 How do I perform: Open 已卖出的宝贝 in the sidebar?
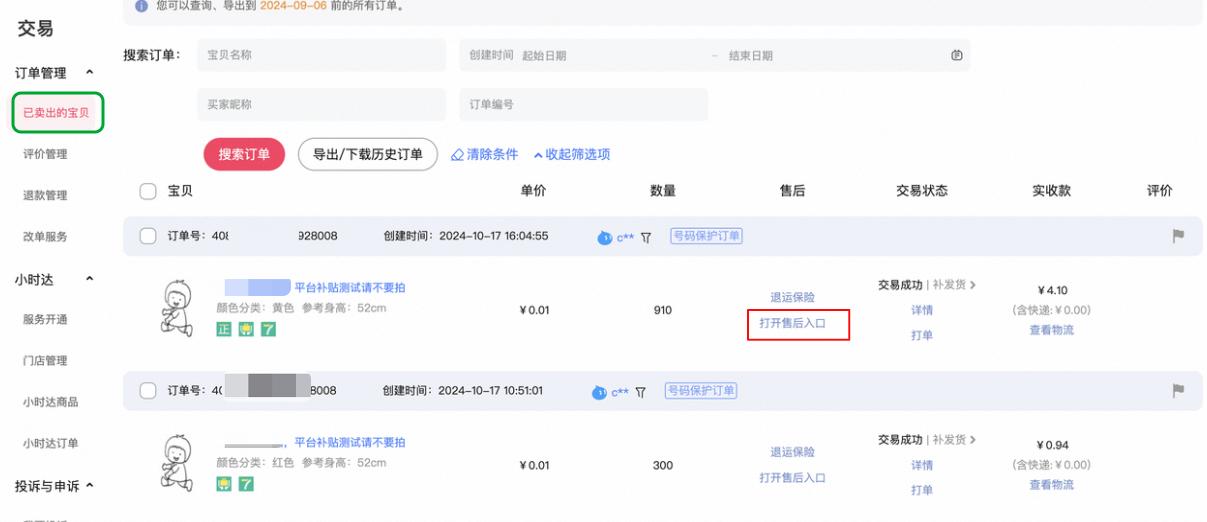point(56,113)
